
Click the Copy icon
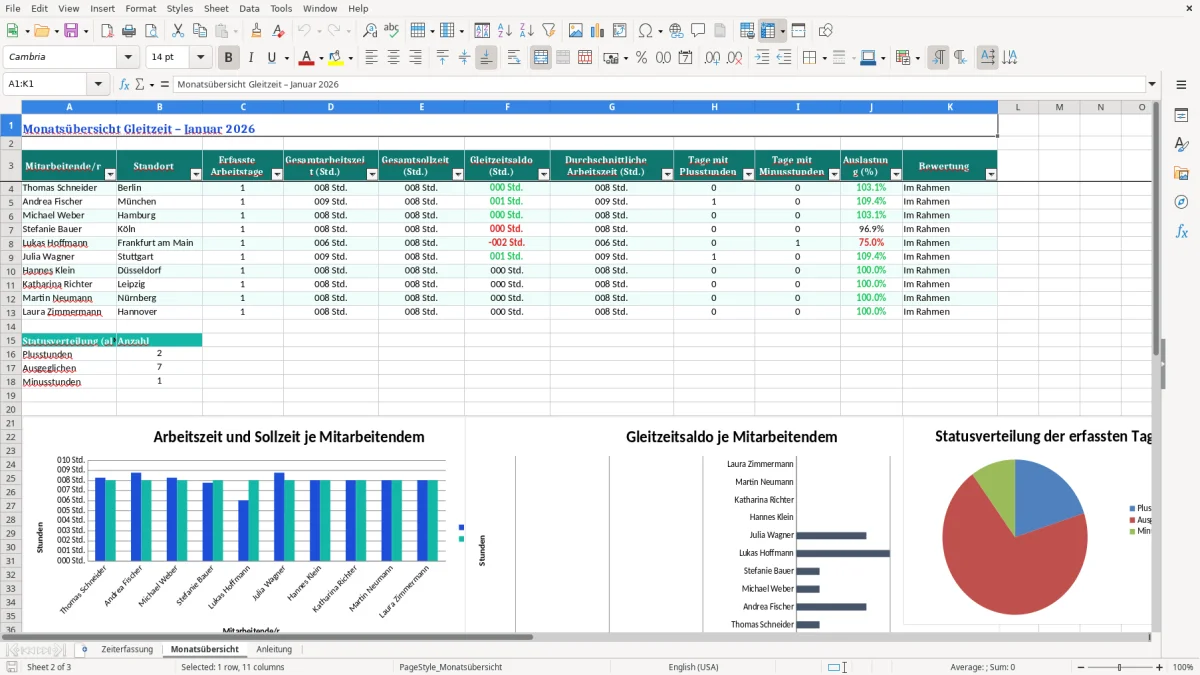tap(199, 31)
